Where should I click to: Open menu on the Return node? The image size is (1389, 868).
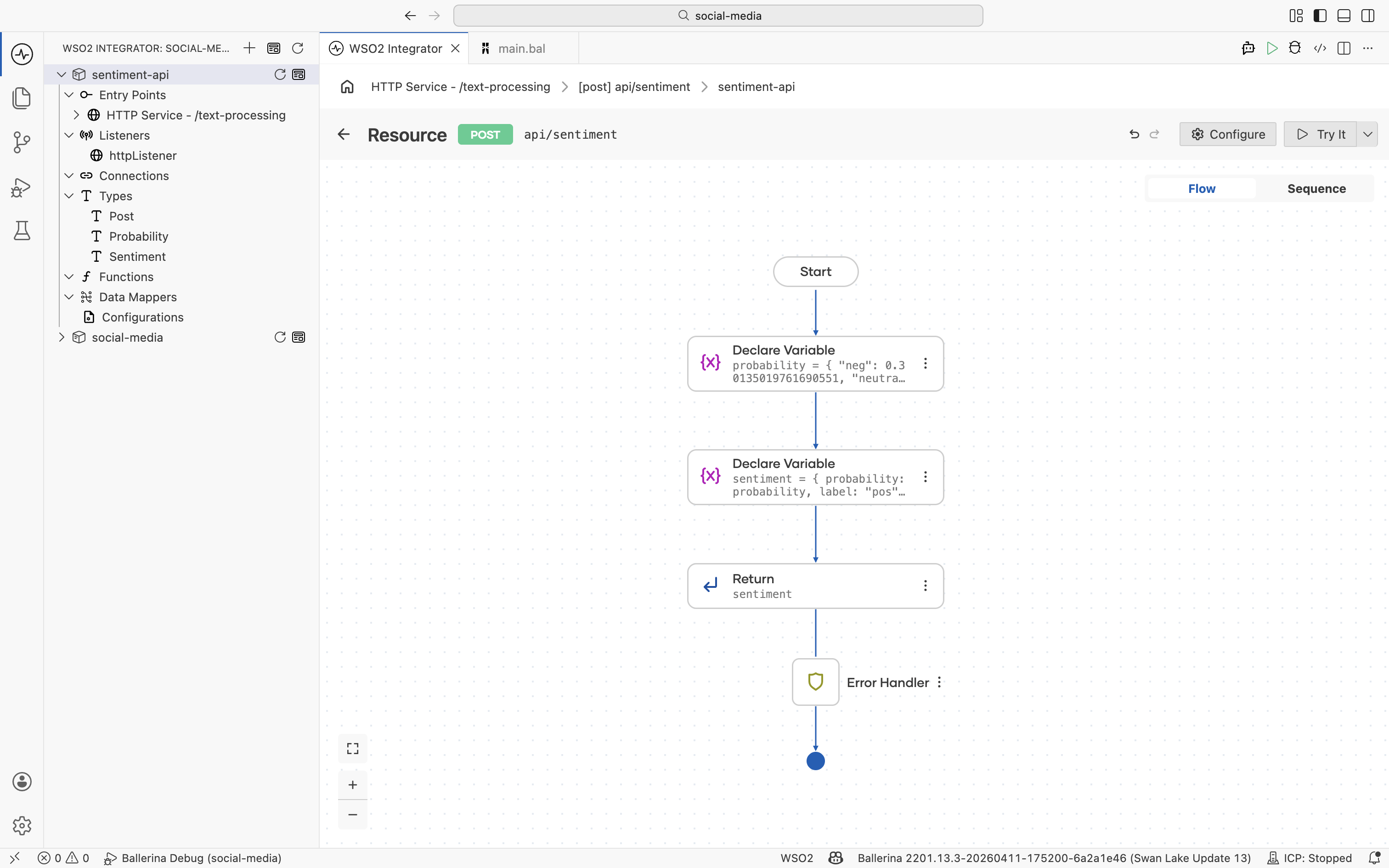click(x=925, y=586)
